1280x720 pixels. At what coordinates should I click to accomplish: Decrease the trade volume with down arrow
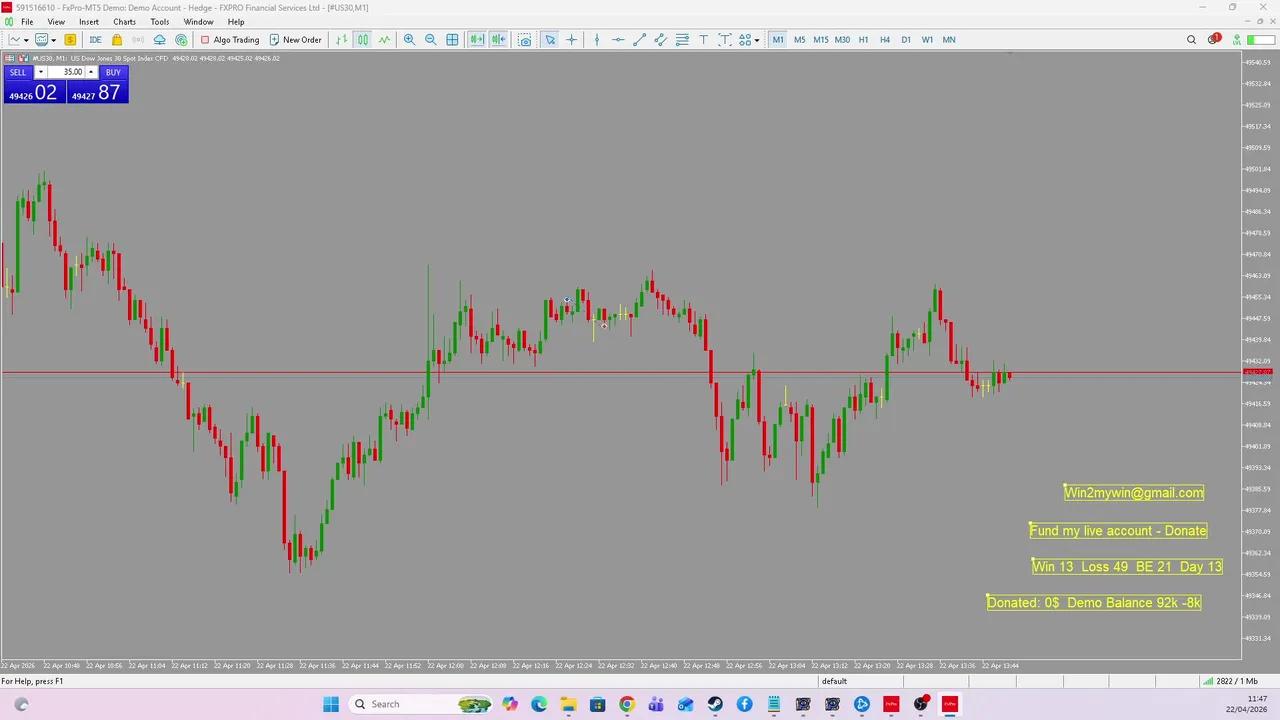(41, 72)
